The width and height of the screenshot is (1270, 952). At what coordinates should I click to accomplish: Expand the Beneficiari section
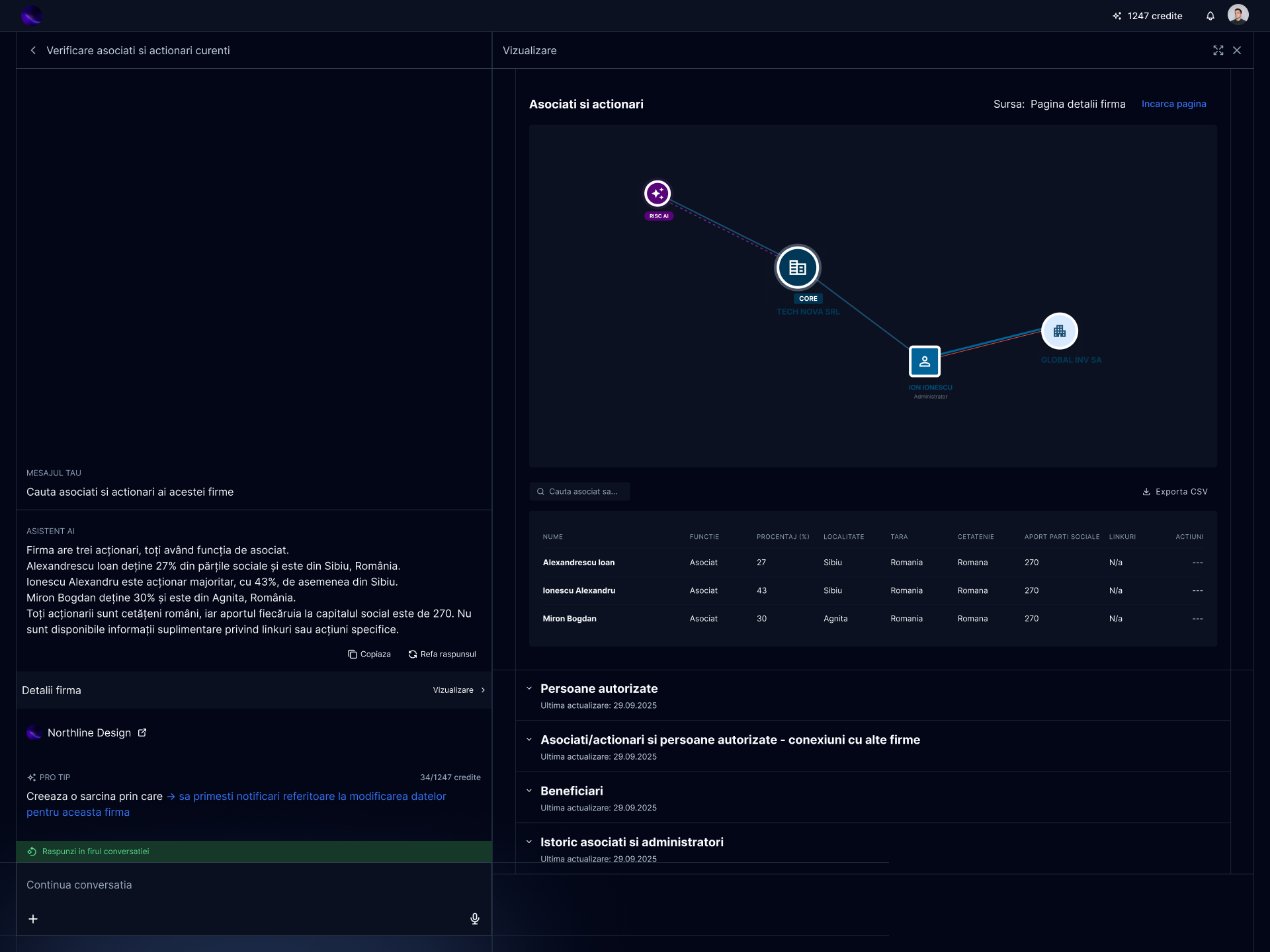tap(529, 791)
